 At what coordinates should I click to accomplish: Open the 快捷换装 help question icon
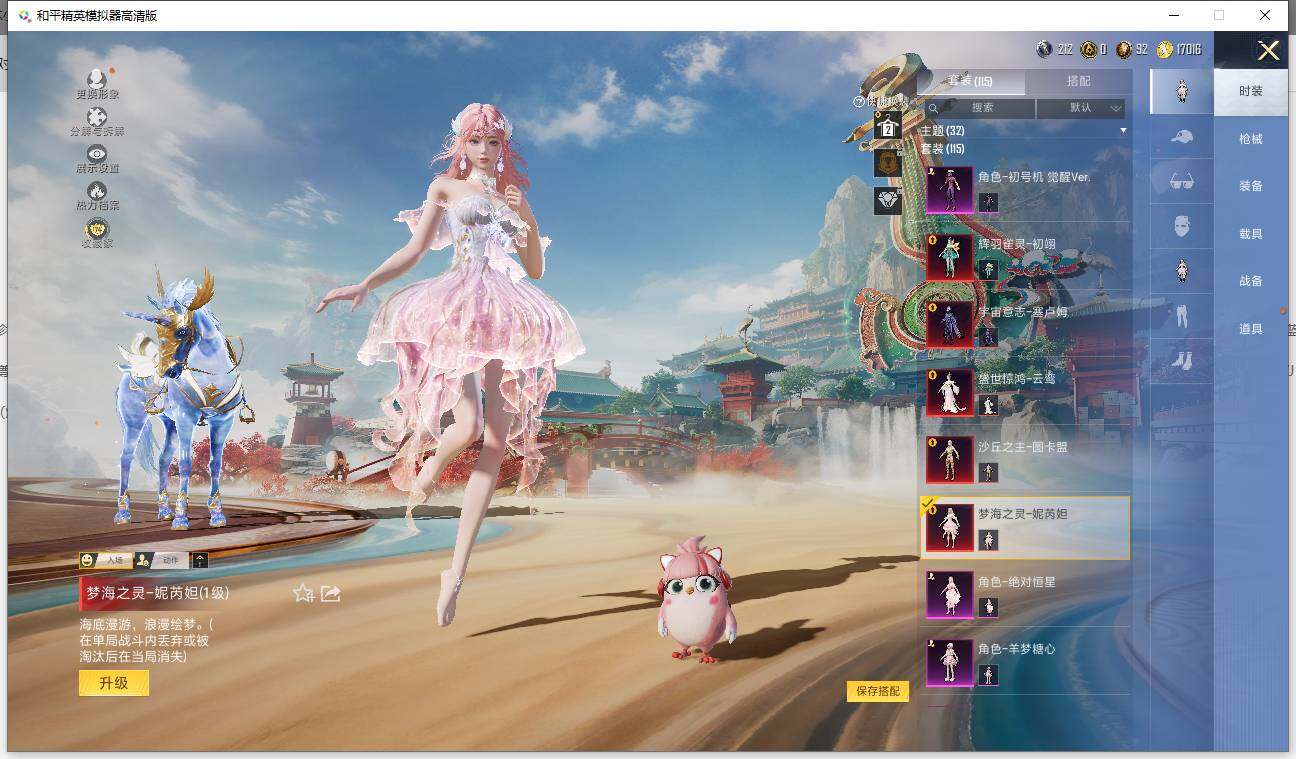(x=858, y=102)
